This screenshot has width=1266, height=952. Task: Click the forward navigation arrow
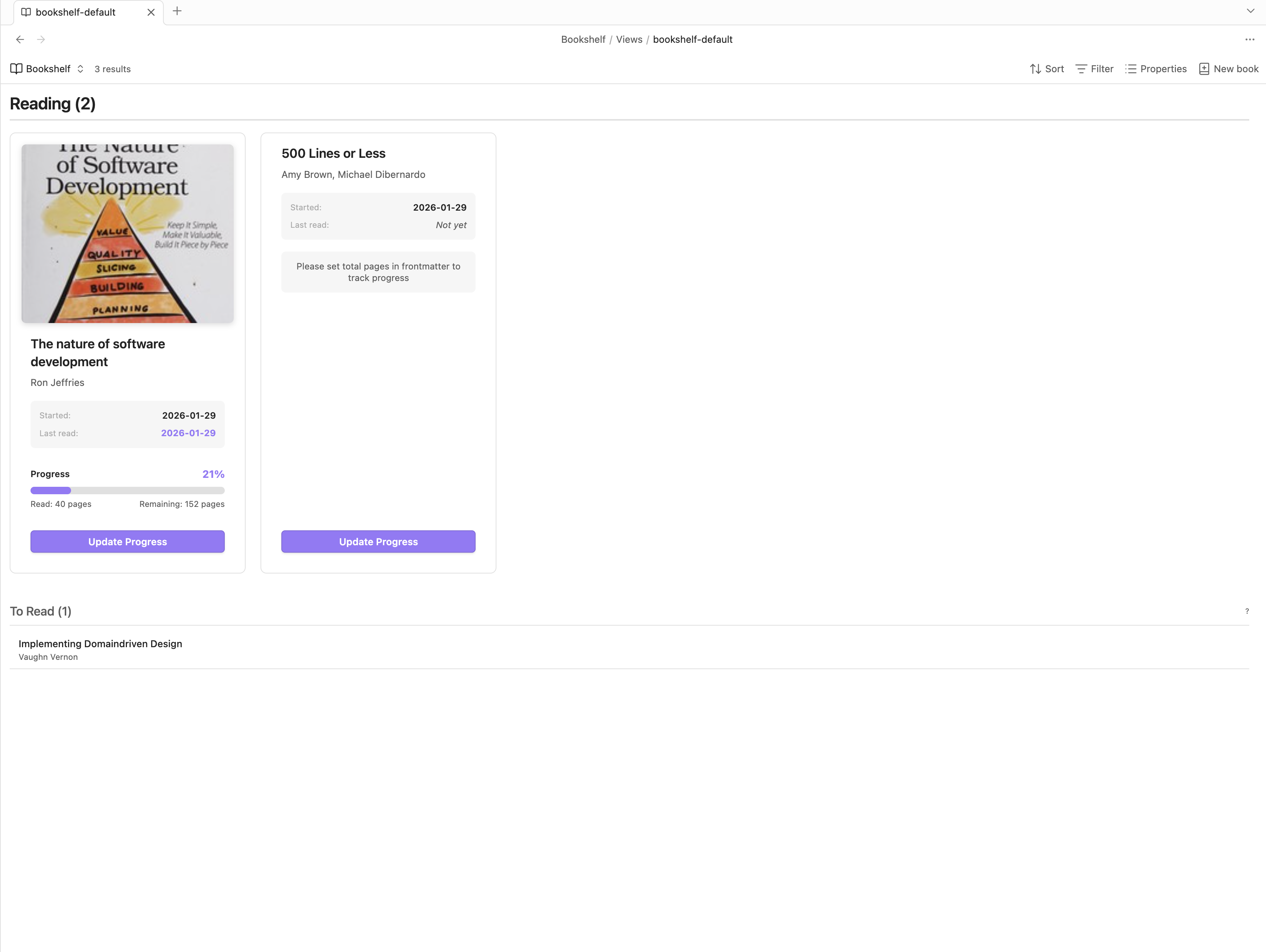click(x=41, y=39)
